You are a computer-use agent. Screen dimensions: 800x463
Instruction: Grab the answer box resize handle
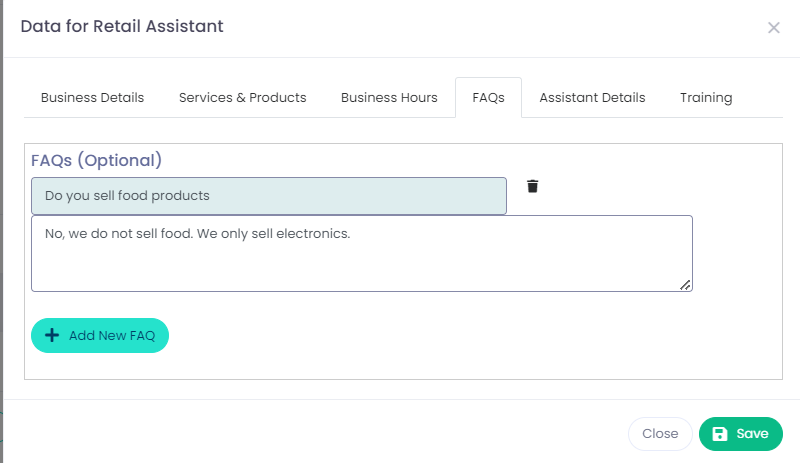tap(685, 285)
